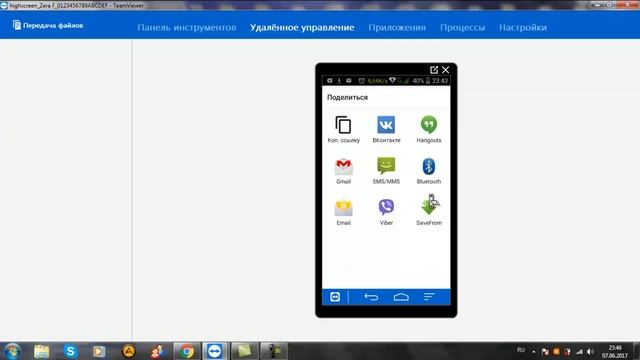Open the Настройки tab
The image size is (640, 360).
click(x=522, y=27)
